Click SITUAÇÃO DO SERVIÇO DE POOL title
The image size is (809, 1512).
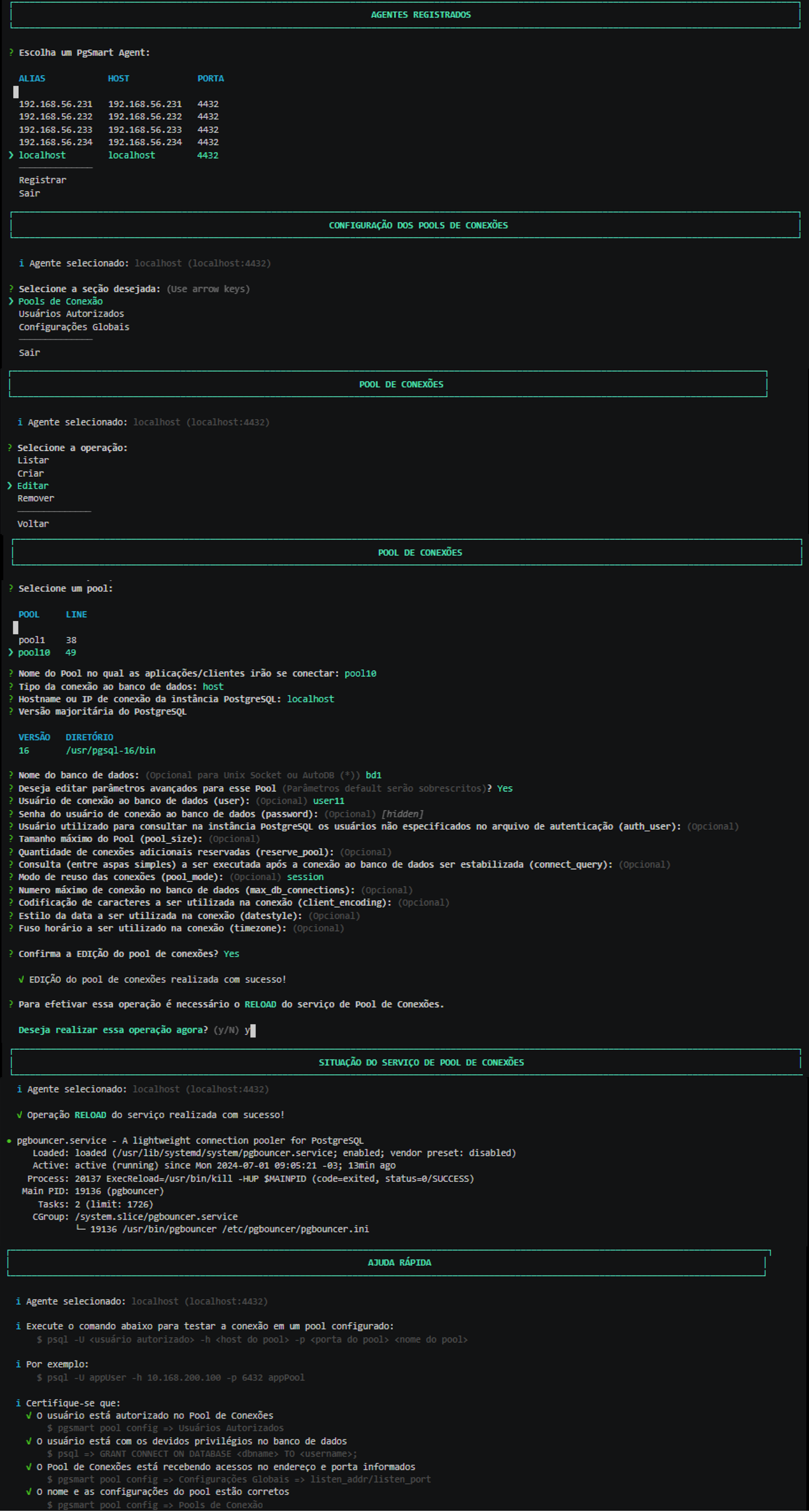point(421,1062)
